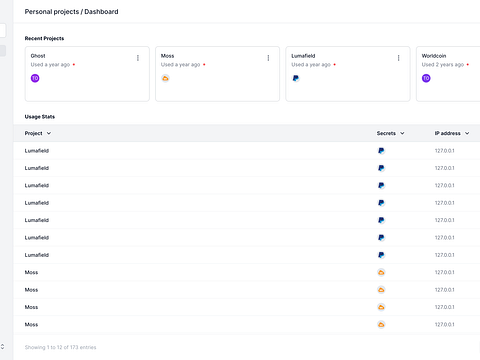Expand the IP address column dropdown
The height and width of the screenshot is (360, 480).
[x=467, y=133]
